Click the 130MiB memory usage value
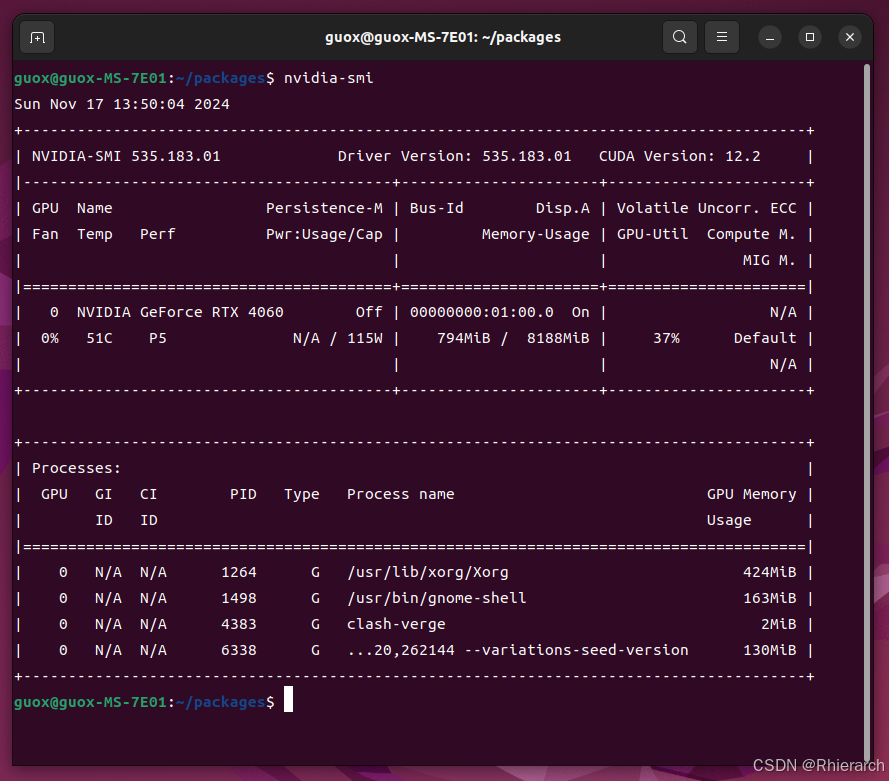Viewport: 889px width, 781px height. pyautogui.click(x=769, y=651)
